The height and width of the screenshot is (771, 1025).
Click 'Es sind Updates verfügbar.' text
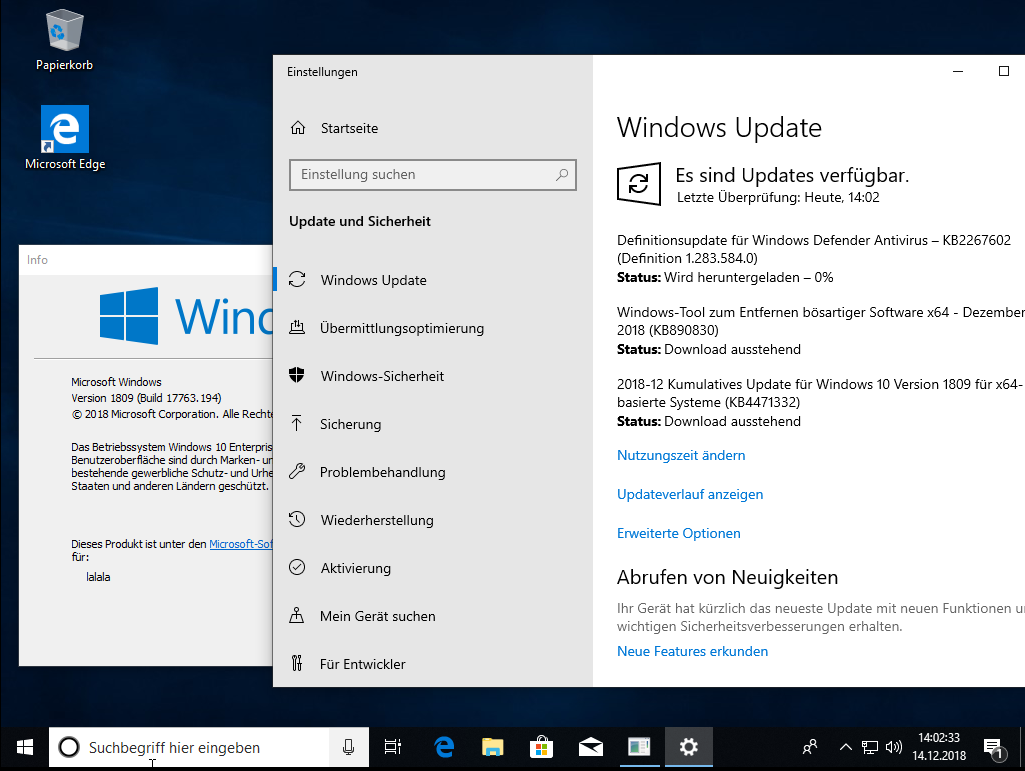[792, 175]
